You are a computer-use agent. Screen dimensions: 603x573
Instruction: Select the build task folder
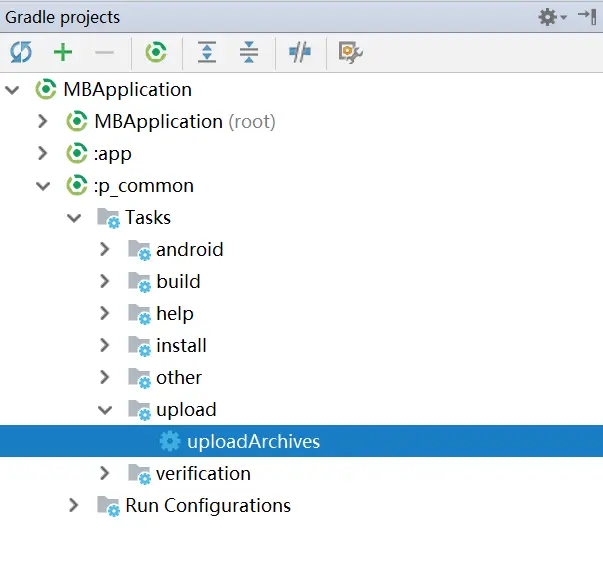point(178,282)
